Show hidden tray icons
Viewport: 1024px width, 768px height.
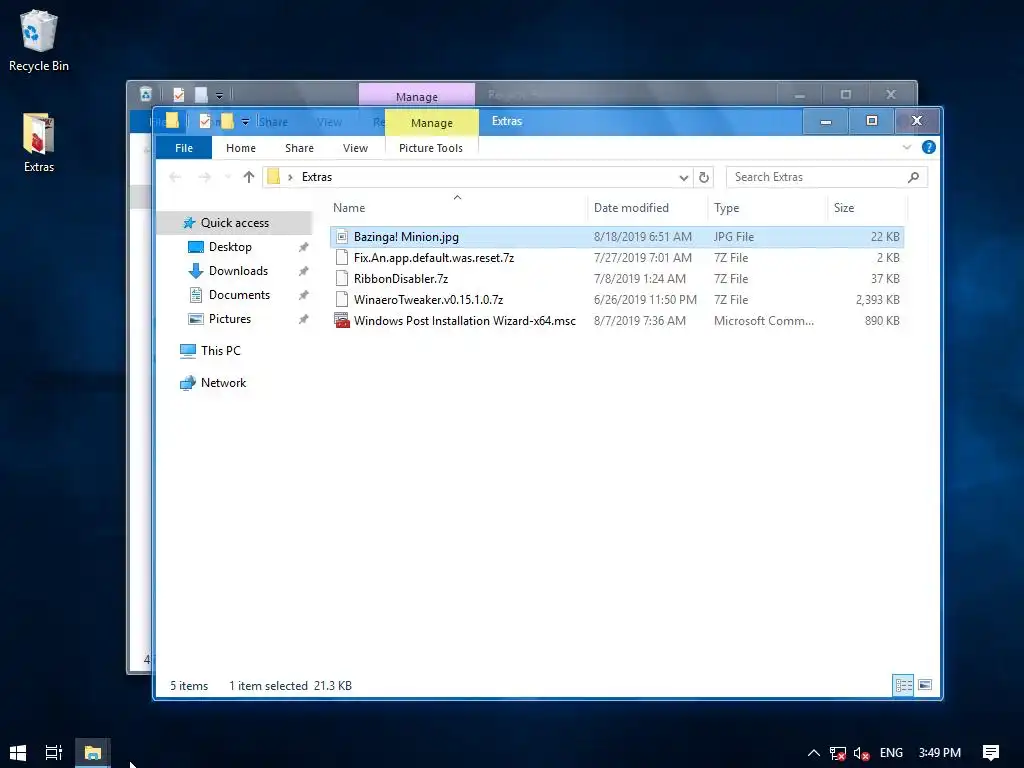pyautogui.click(x=814, y=753)
